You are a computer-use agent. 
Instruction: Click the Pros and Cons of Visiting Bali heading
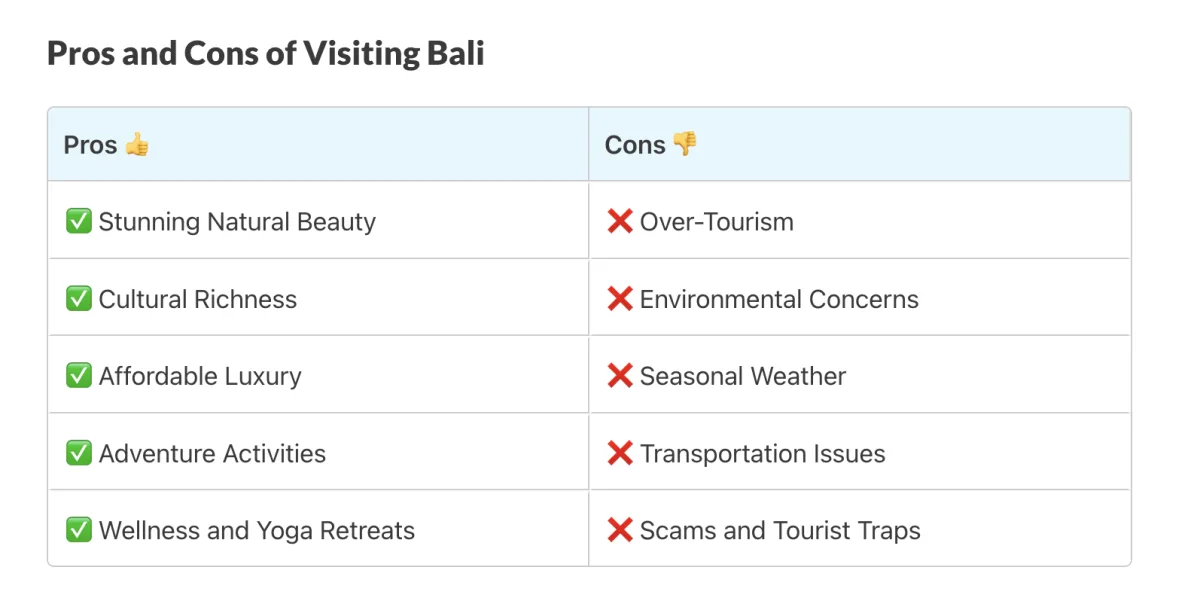click(x=266, y=53)
